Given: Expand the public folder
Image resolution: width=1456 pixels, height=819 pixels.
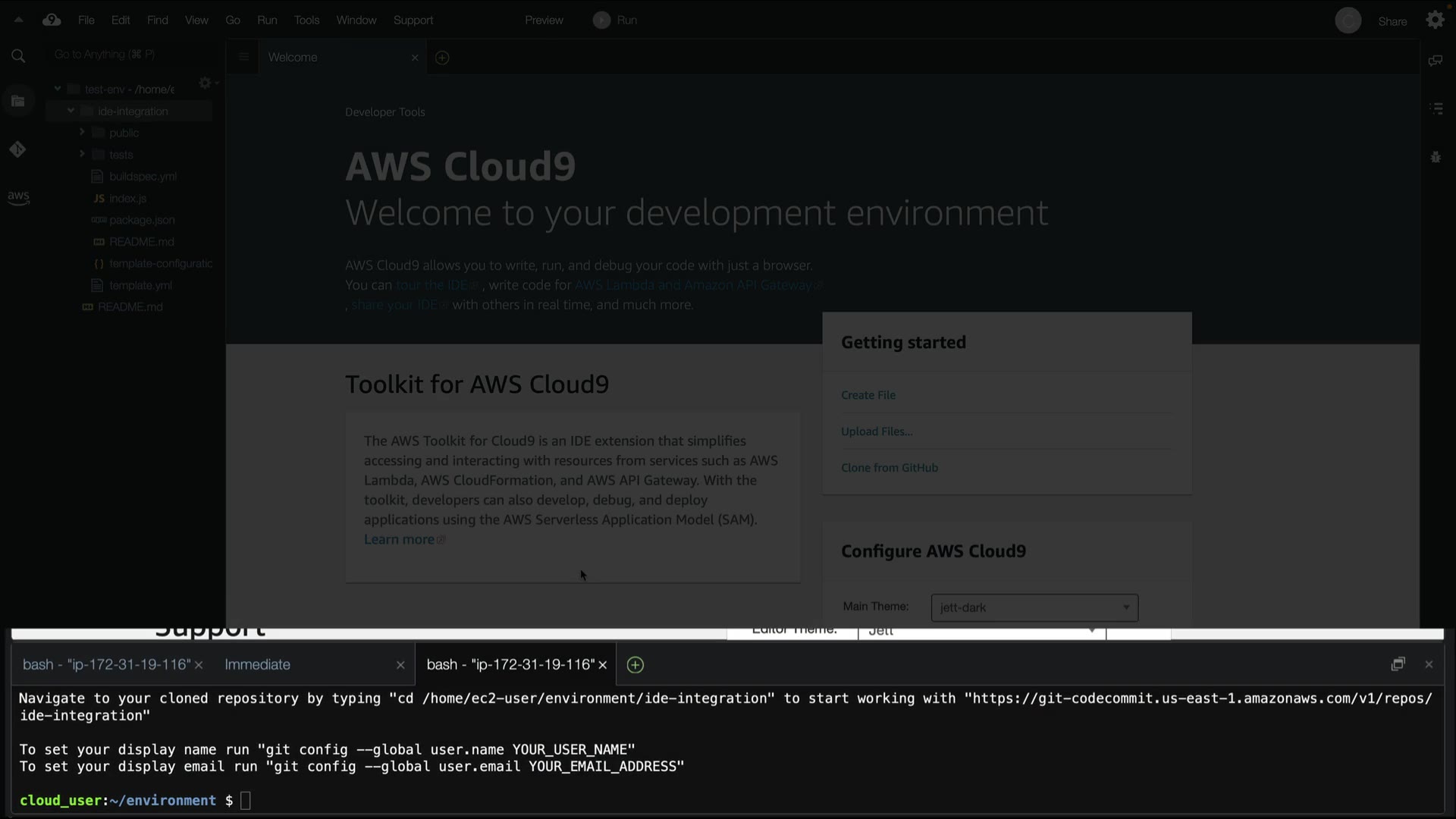Looking at the screenshot, I should tap(82, 132).
